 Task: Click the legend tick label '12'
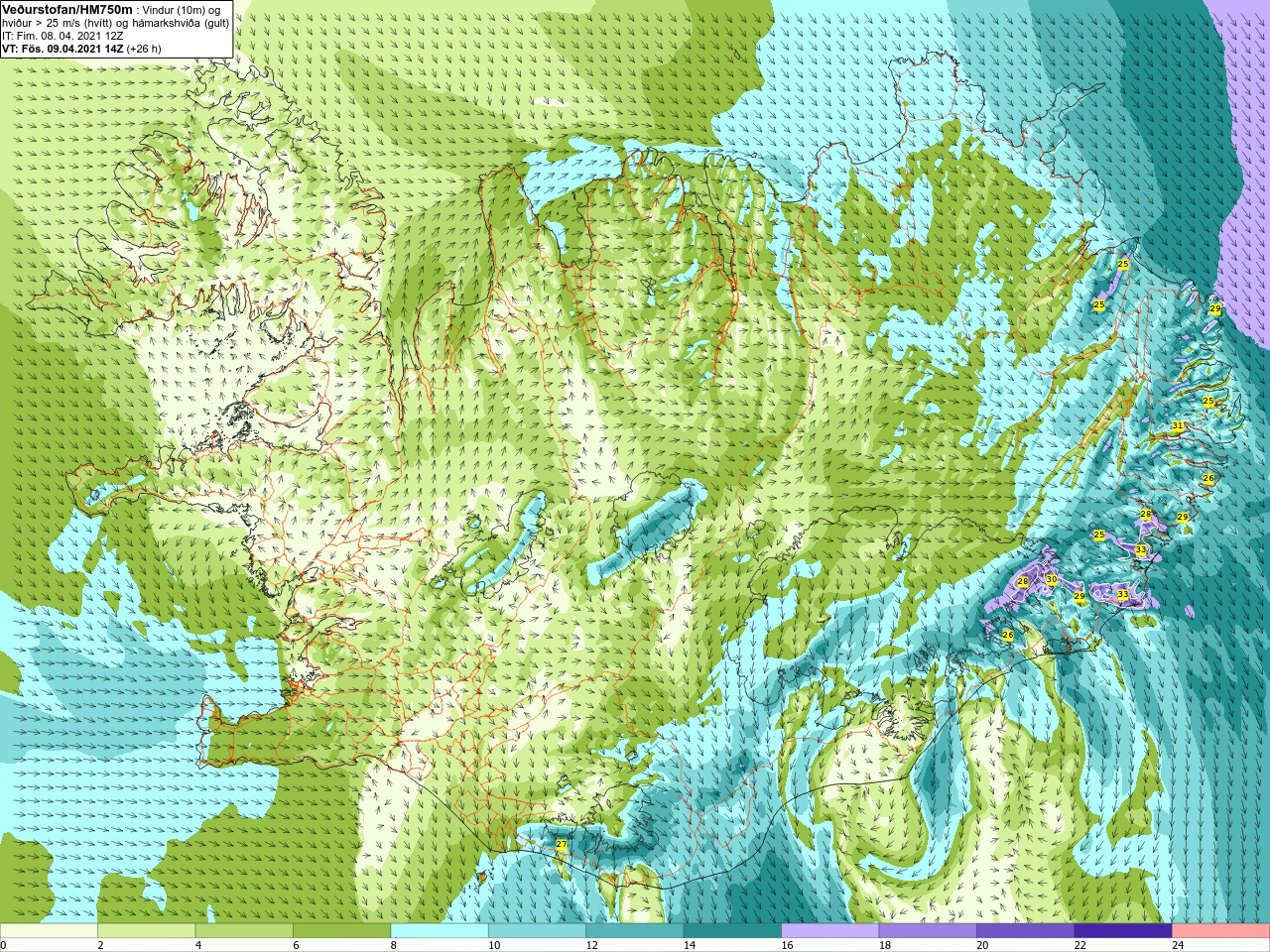tap(591, 945)
